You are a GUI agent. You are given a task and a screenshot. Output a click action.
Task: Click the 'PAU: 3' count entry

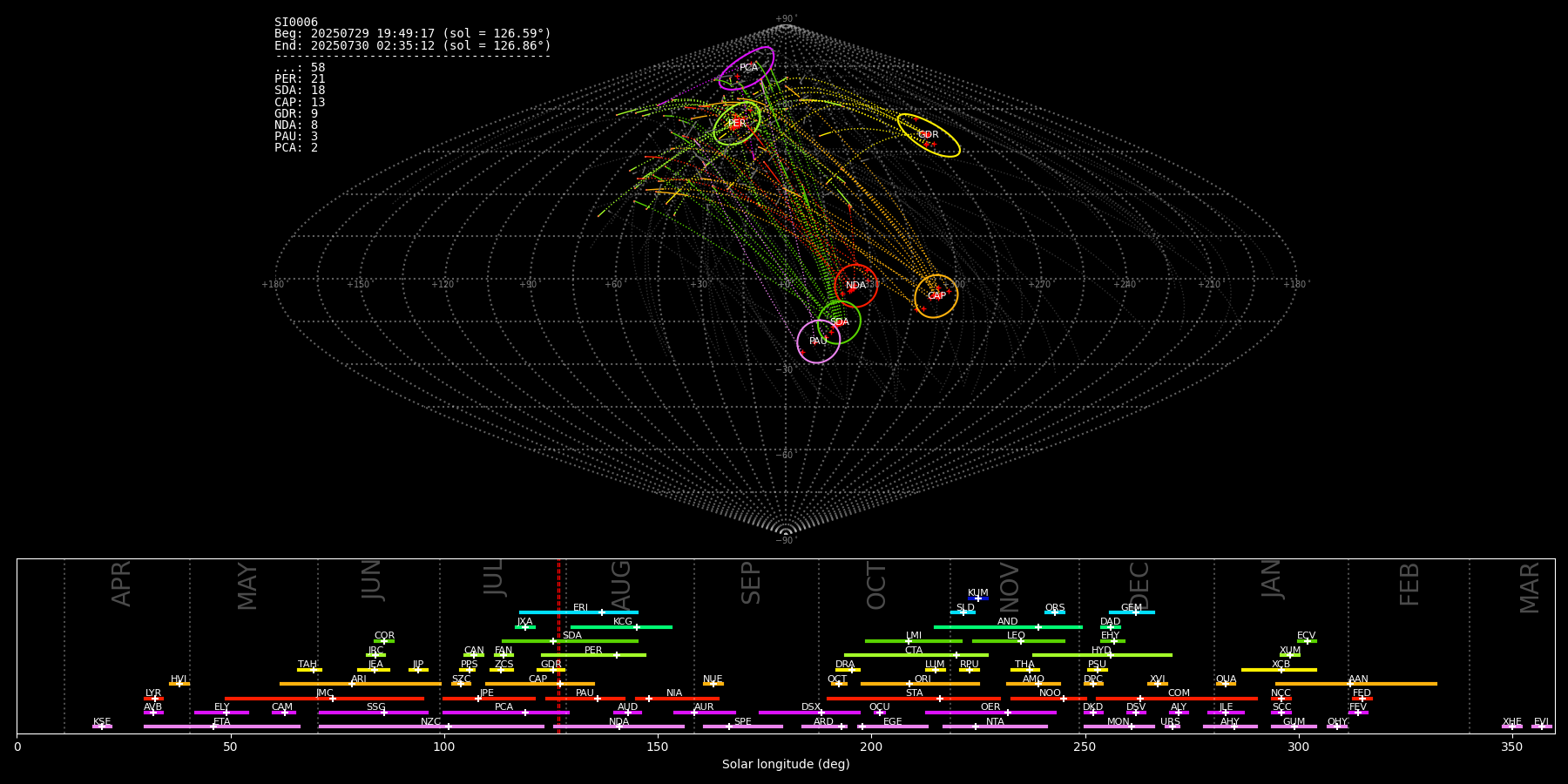[x=296, y=137]
